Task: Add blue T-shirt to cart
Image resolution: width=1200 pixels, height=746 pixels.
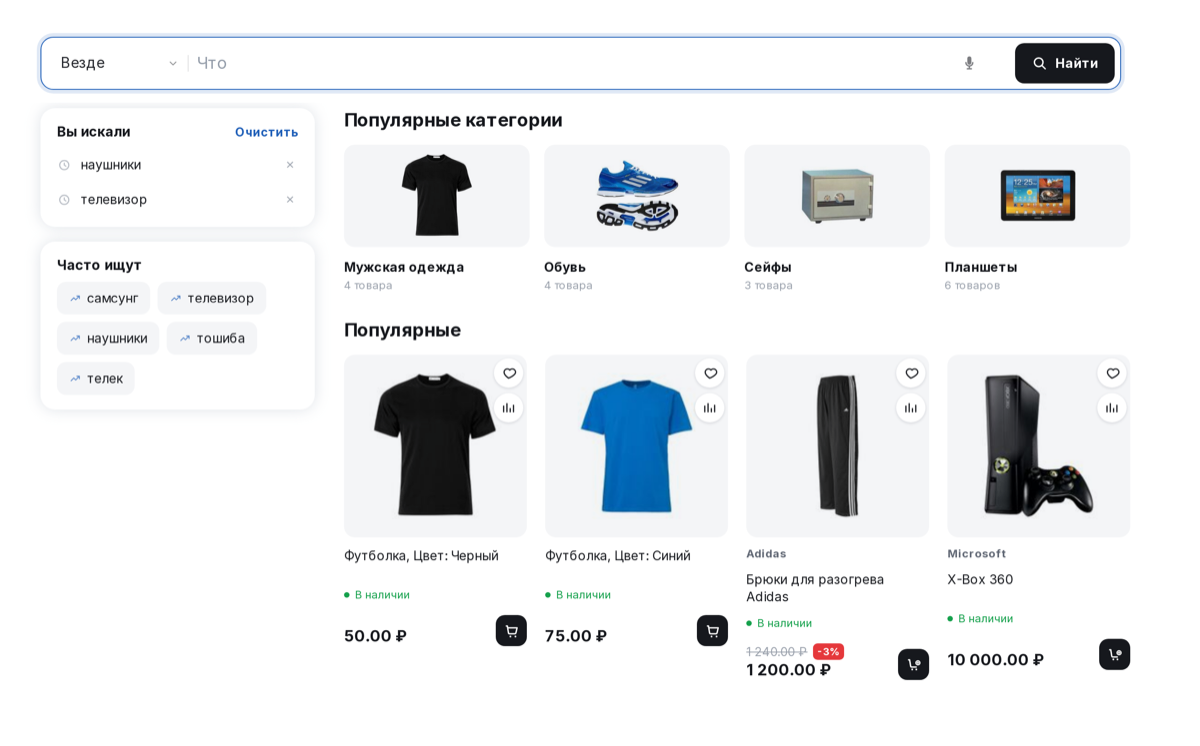Action: (712, 631)
